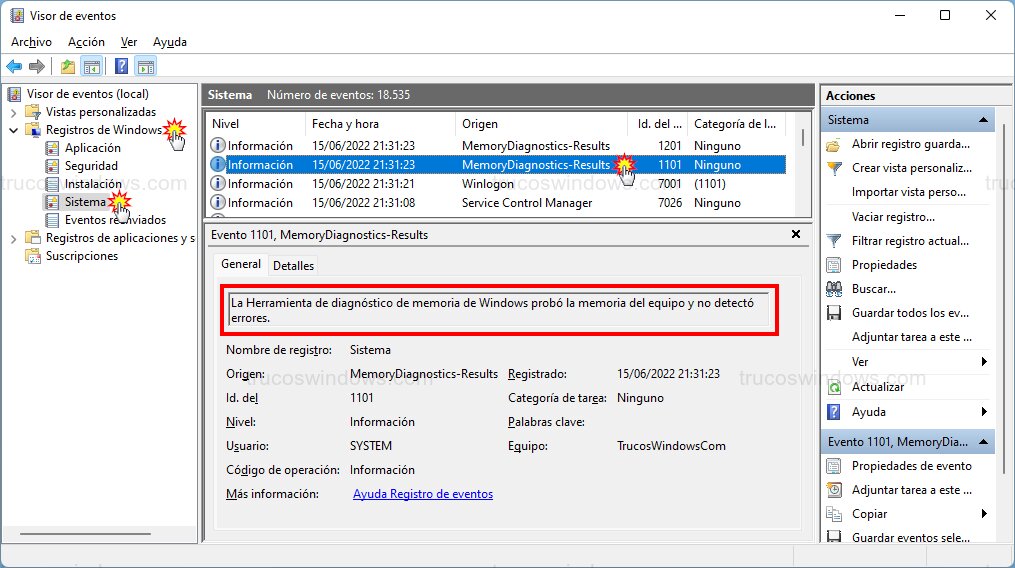Open the Ver submenu arrow in Acciones

(x=984, y=362)
